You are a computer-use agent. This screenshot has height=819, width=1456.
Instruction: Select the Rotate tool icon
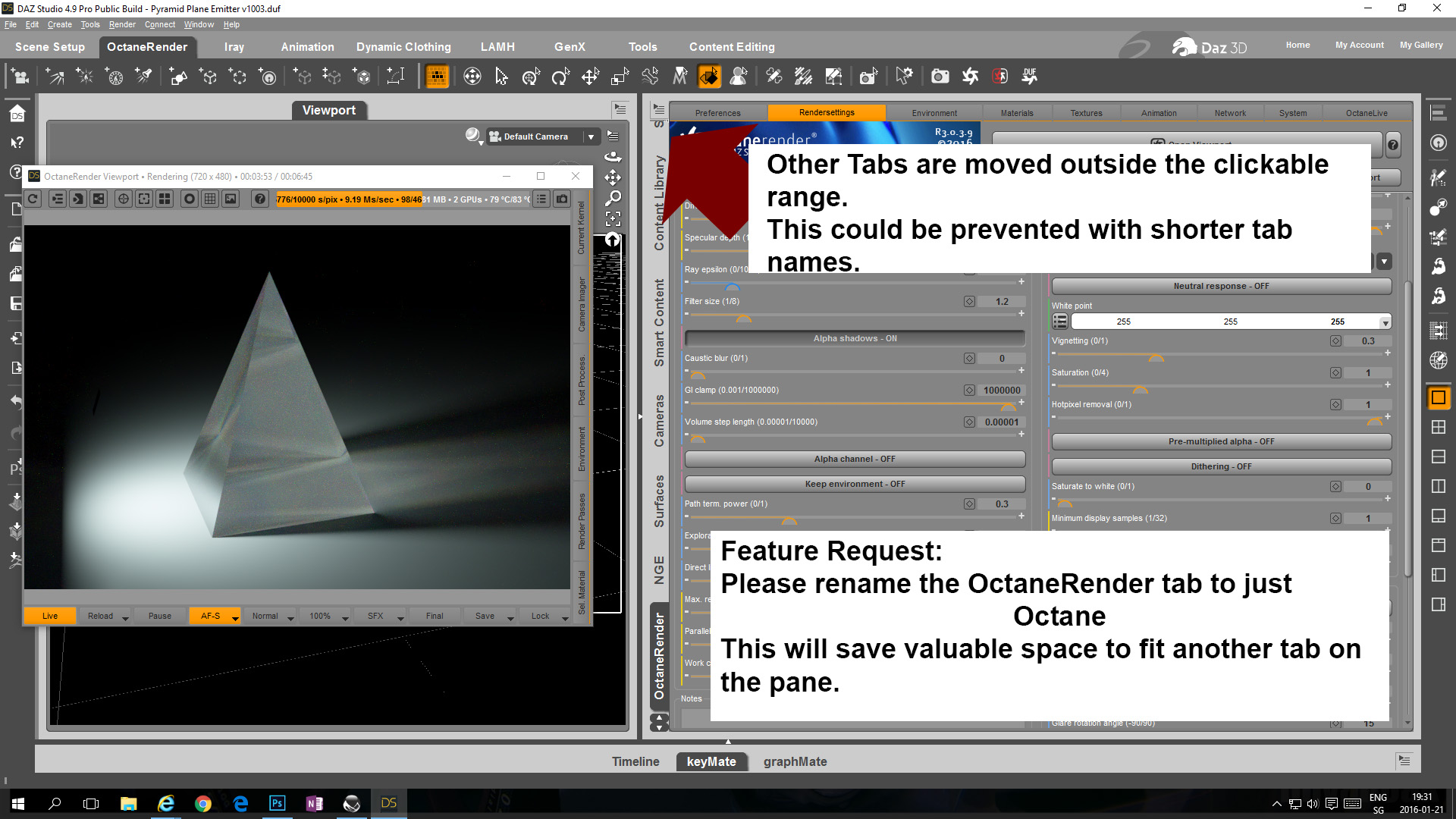pos(560,76)
